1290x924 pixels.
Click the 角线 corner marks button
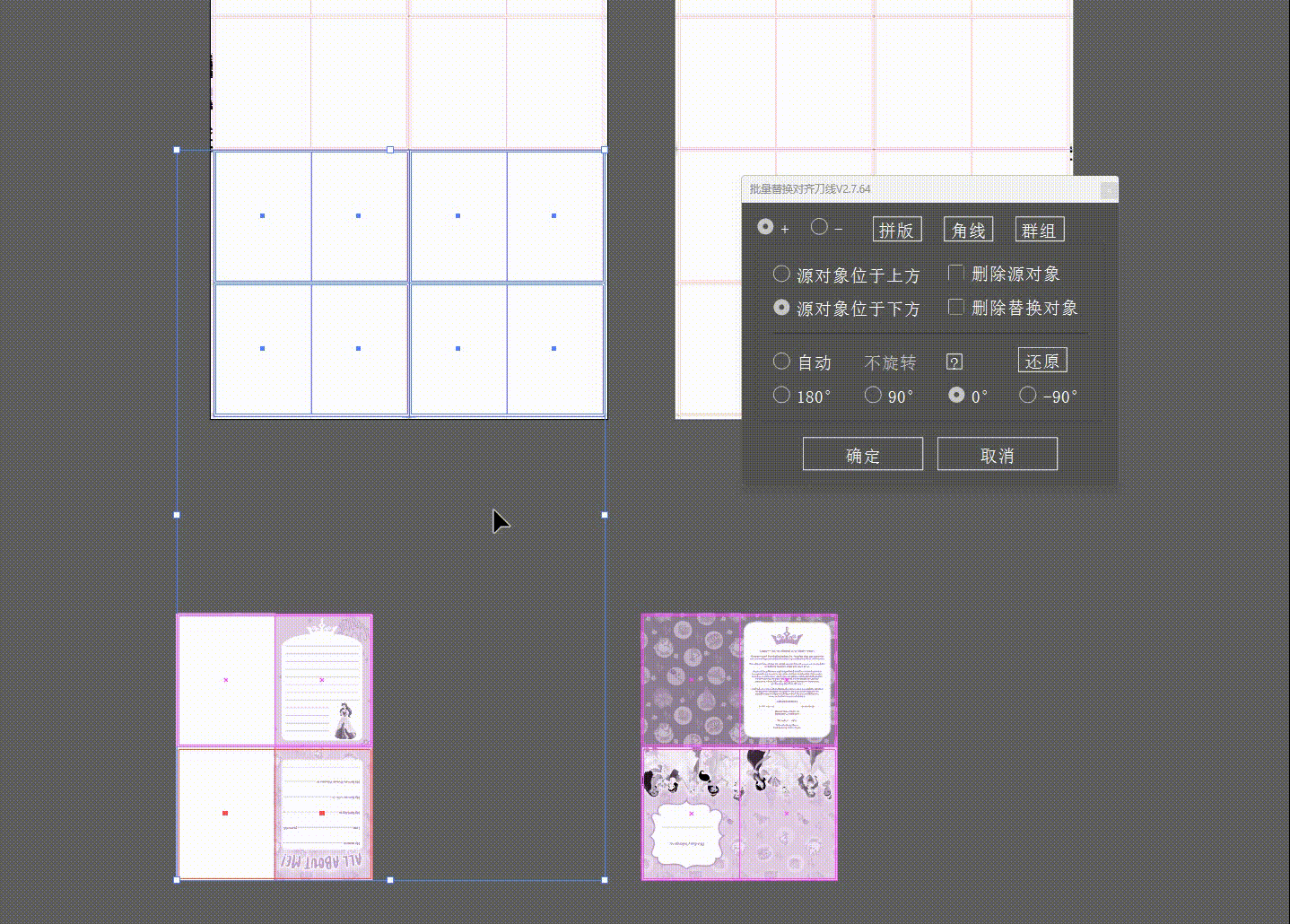pyautogui.click(x=968, y=230)
